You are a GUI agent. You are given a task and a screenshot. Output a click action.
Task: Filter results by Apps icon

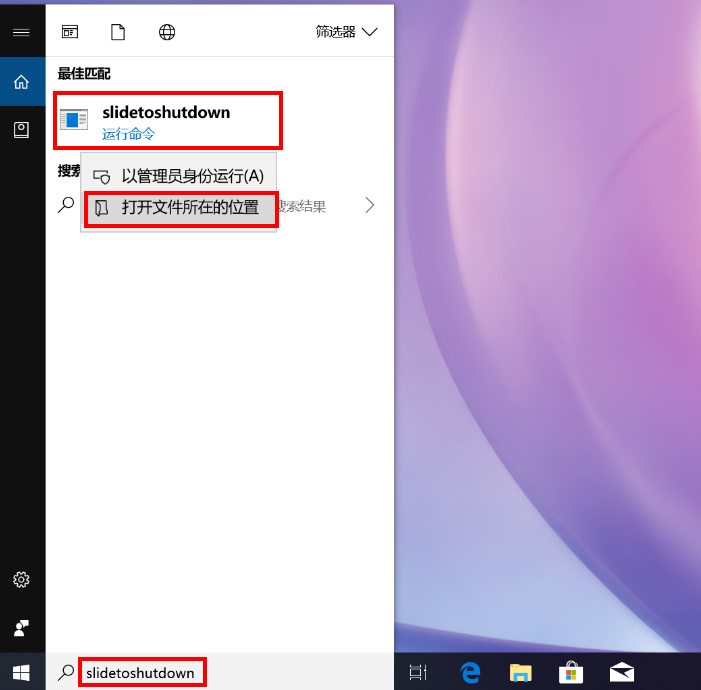click(x=70, y=32)
